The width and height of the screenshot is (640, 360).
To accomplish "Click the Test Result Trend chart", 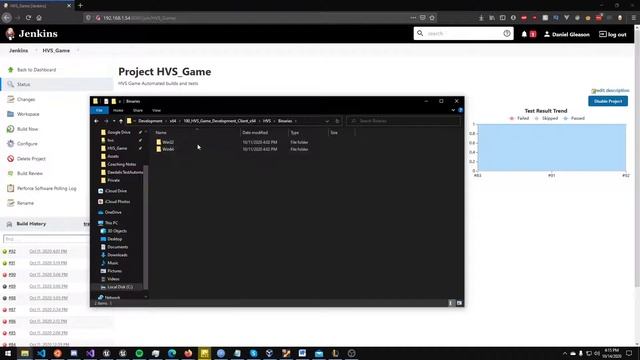I will click(x=551, y=147).
